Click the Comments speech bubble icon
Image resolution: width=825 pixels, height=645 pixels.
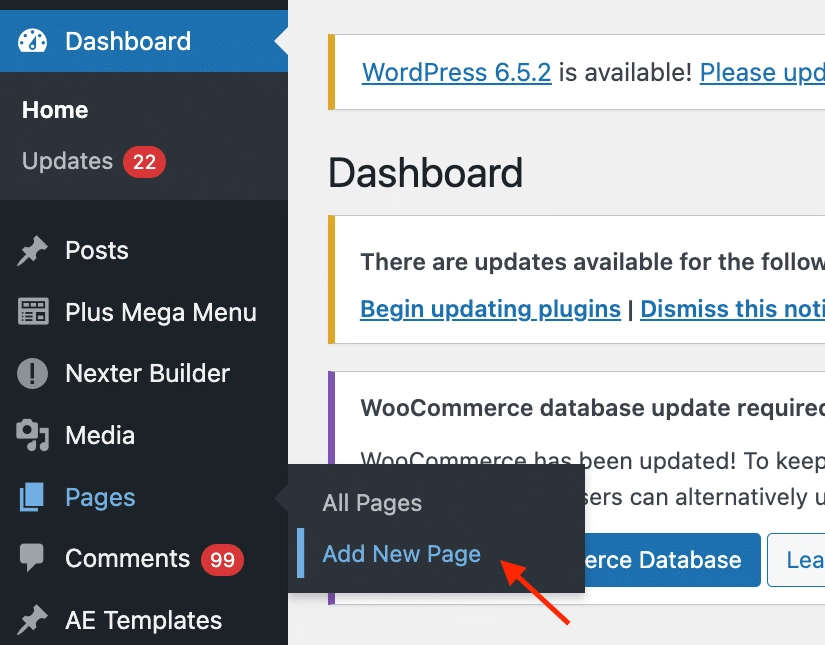[33, 558]
